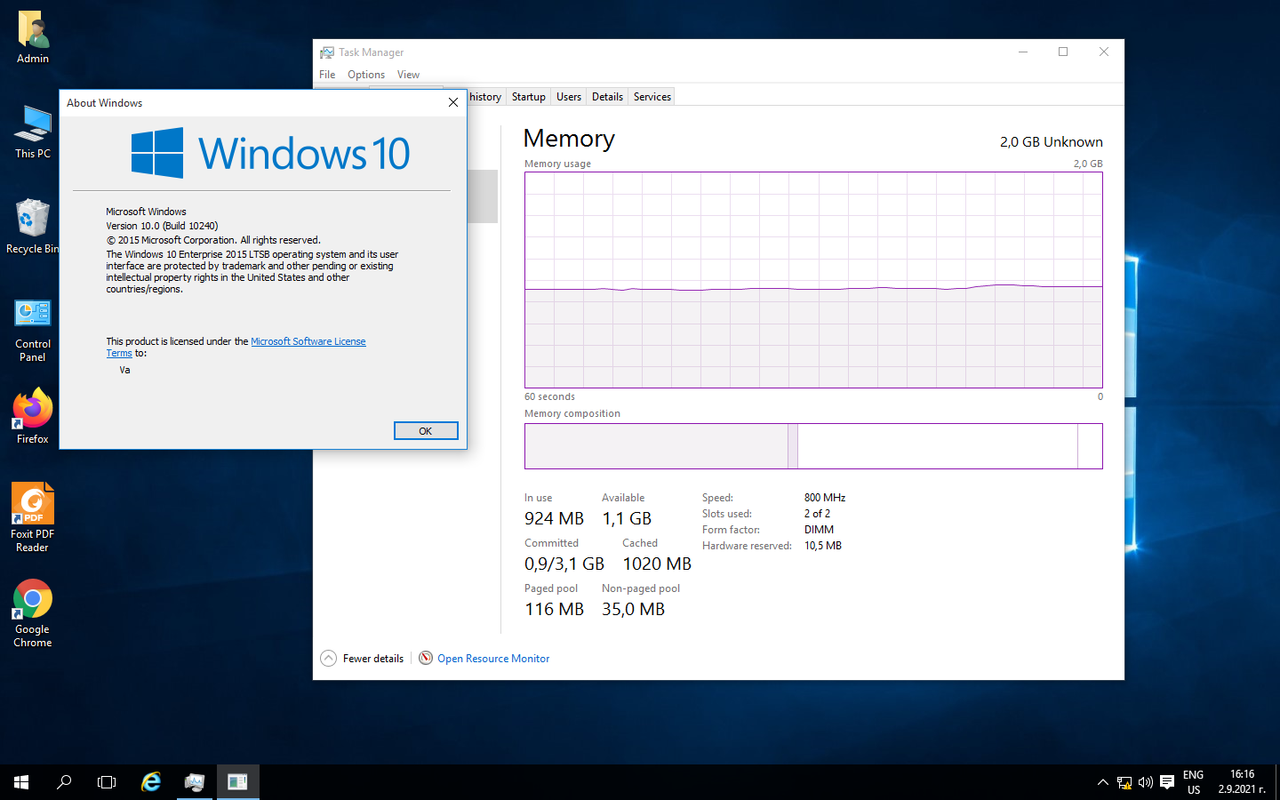
Task: Click Hardware reserved value '10,5 MB'
Action: (x=823, y=546)
